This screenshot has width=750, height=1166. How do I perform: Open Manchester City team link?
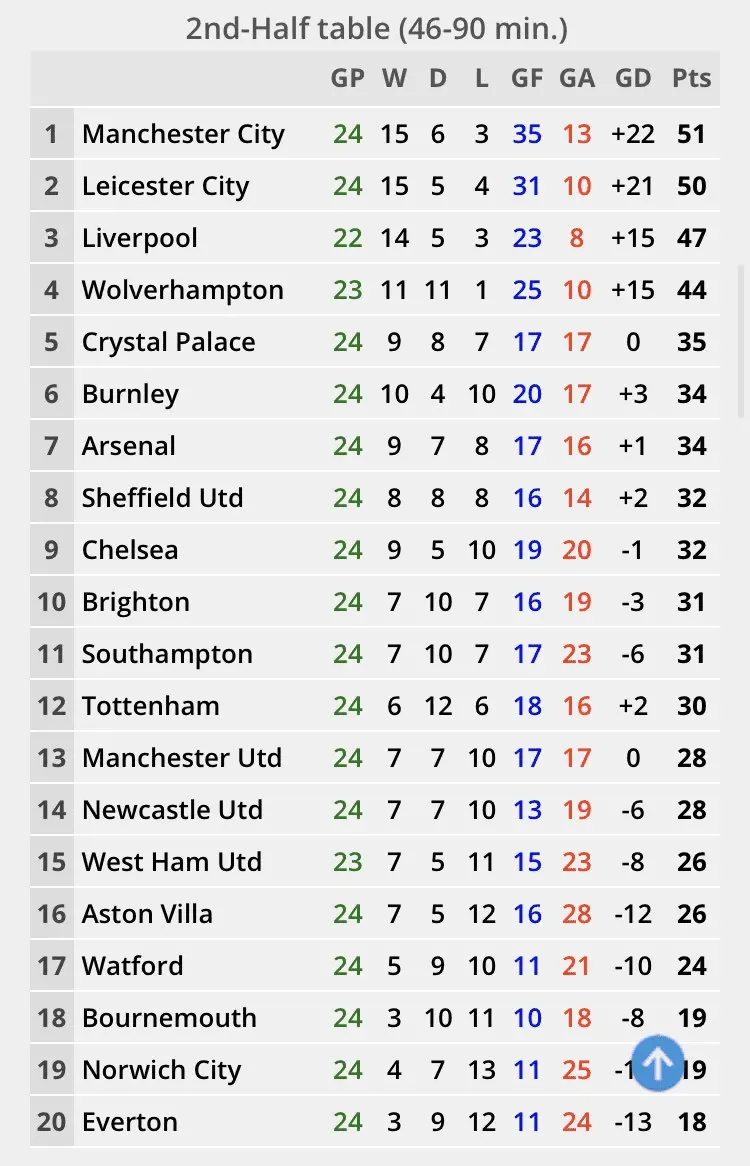tap(183, 134)
